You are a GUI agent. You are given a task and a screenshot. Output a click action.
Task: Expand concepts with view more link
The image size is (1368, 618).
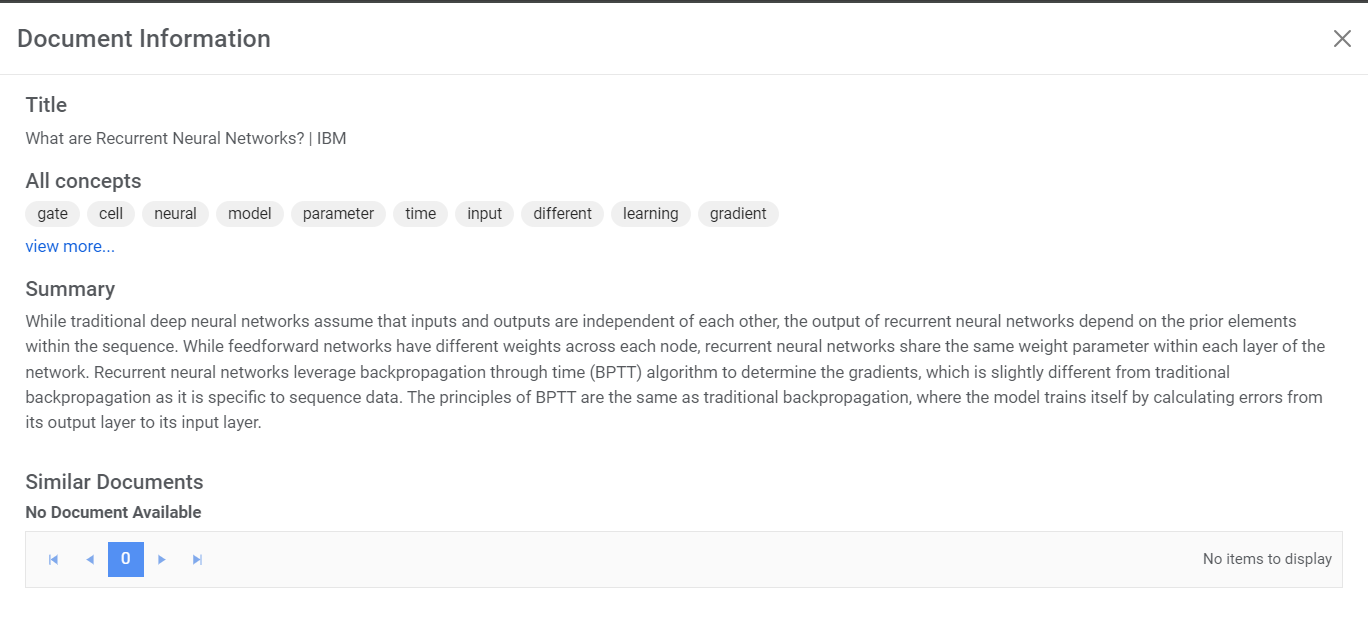[x=70, y=246]
